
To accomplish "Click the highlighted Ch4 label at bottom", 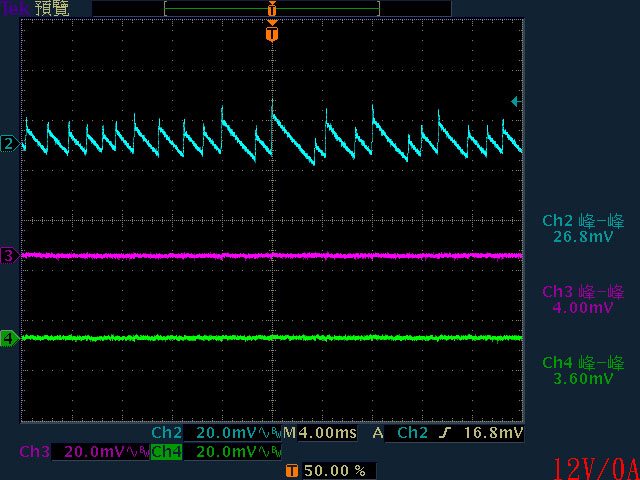I will (x=167, y=452).
